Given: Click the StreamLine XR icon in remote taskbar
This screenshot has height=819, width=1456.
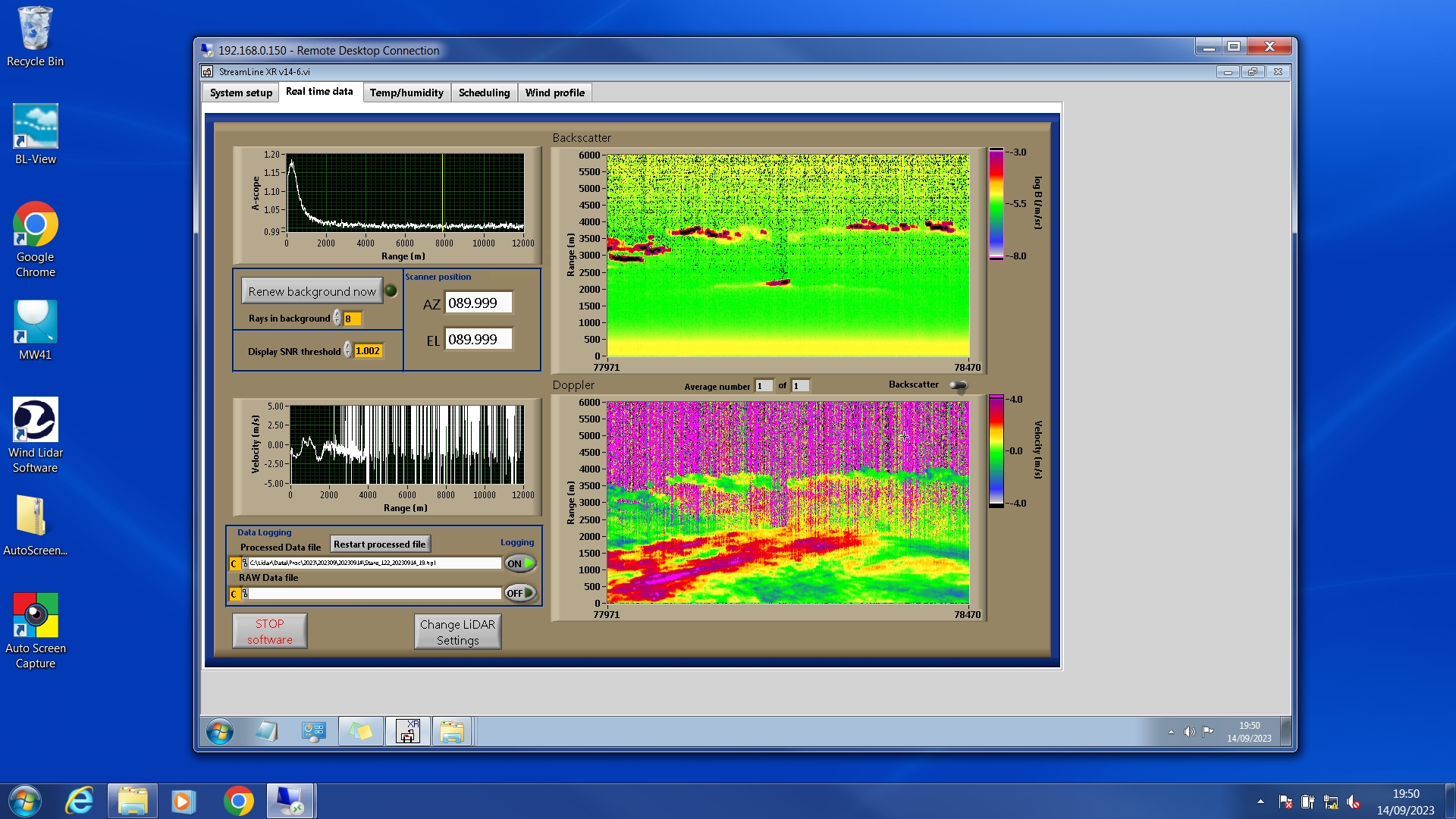Looking at the screenshot, I should 407,732.
